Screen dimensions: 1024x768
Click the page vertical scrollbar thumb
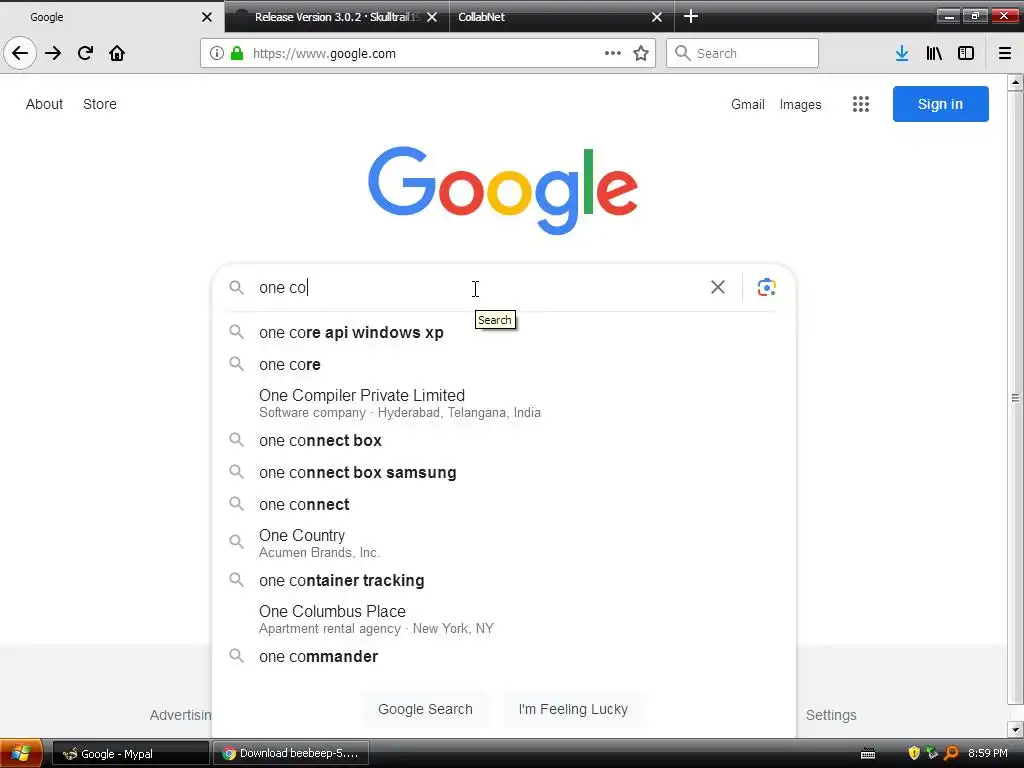coord(1015,398)
